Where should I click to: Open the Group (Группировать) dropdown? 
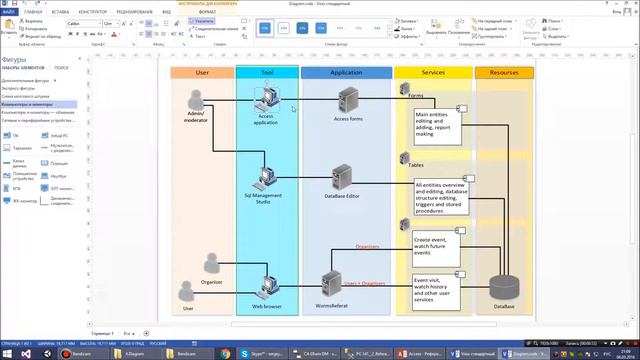click(489, 36)
